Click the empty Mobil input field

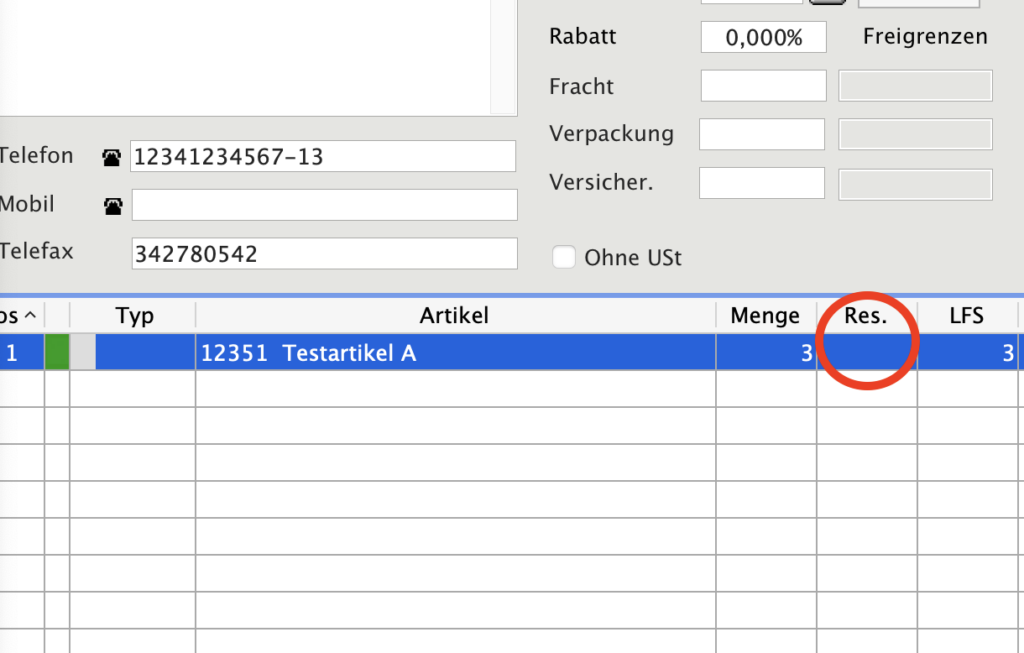tap(324, 205)
